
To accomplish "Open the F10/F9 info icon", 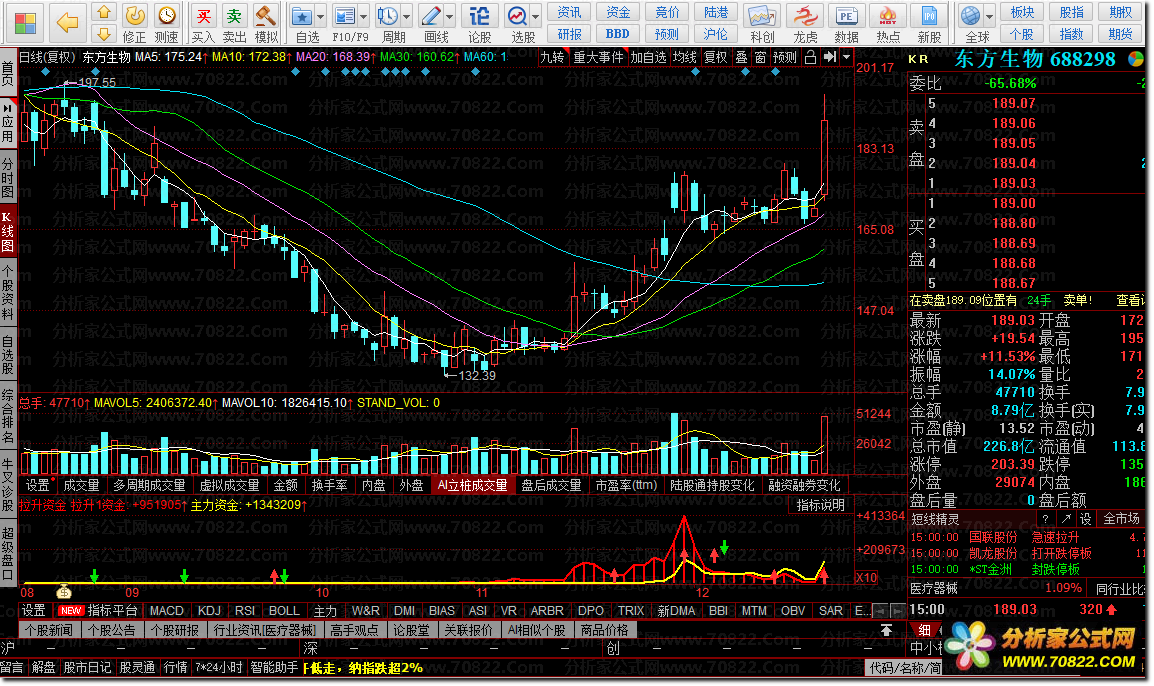I will (344, 15).
